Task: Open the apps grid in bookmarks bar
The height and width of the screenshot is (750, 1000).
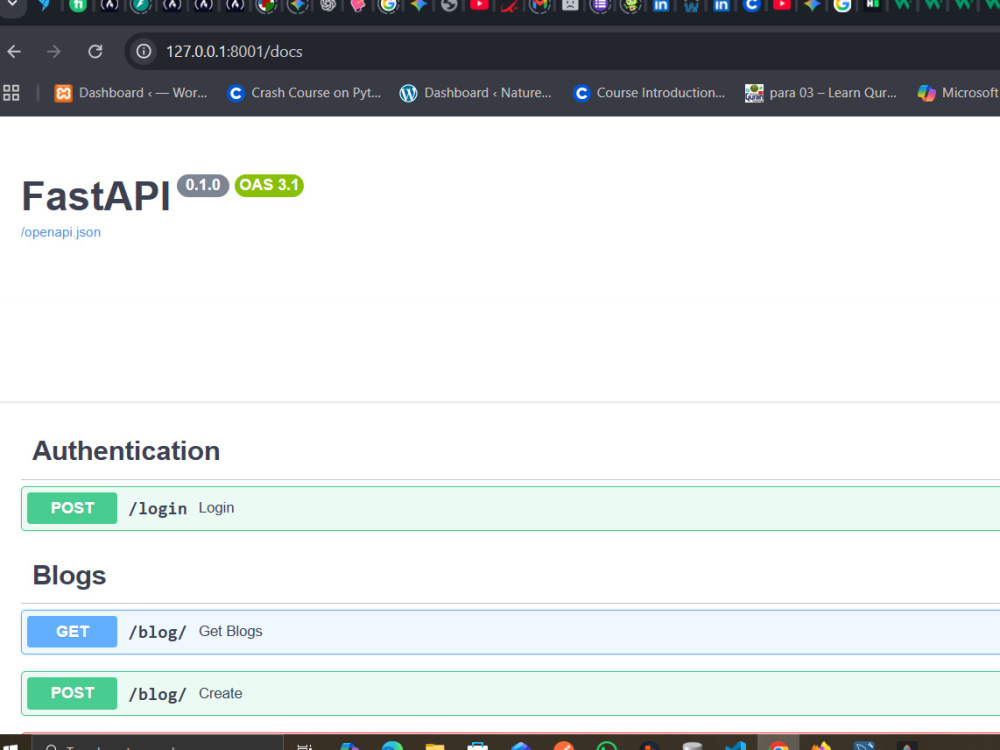Action: (x=11, y=93)
